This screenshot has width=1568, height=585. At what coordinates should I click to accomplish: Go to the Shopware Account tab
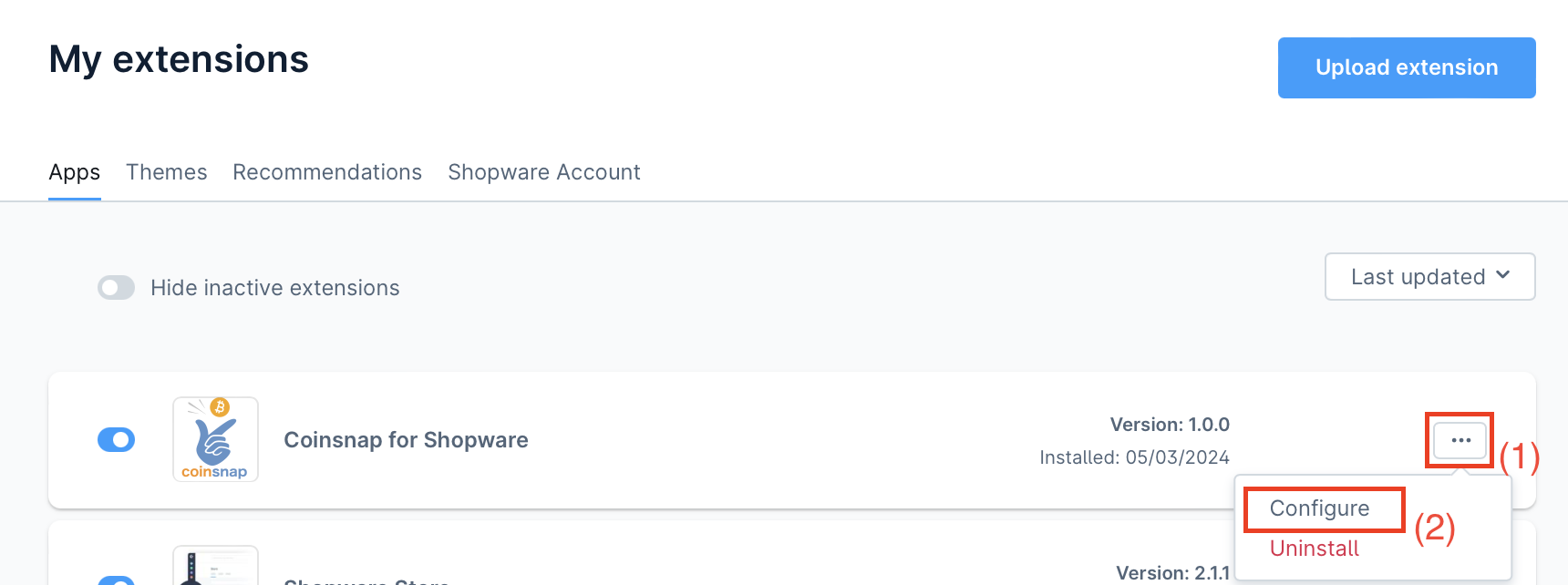544,172
